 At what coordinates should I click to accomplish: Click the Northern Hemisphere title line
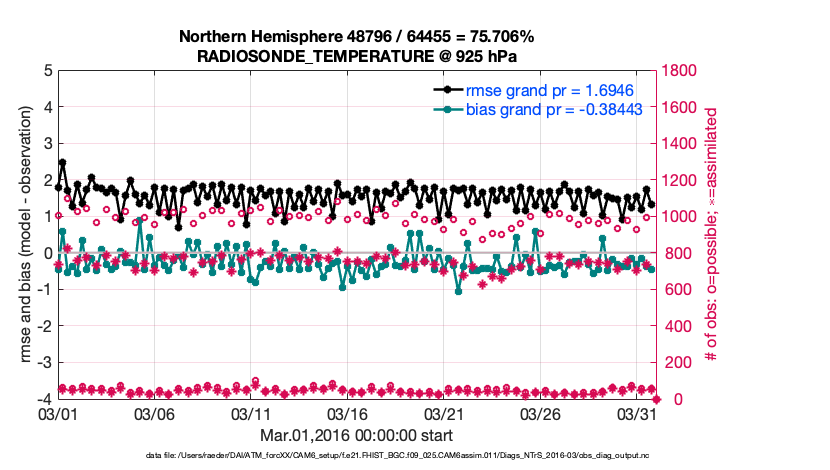click(356, 37)
